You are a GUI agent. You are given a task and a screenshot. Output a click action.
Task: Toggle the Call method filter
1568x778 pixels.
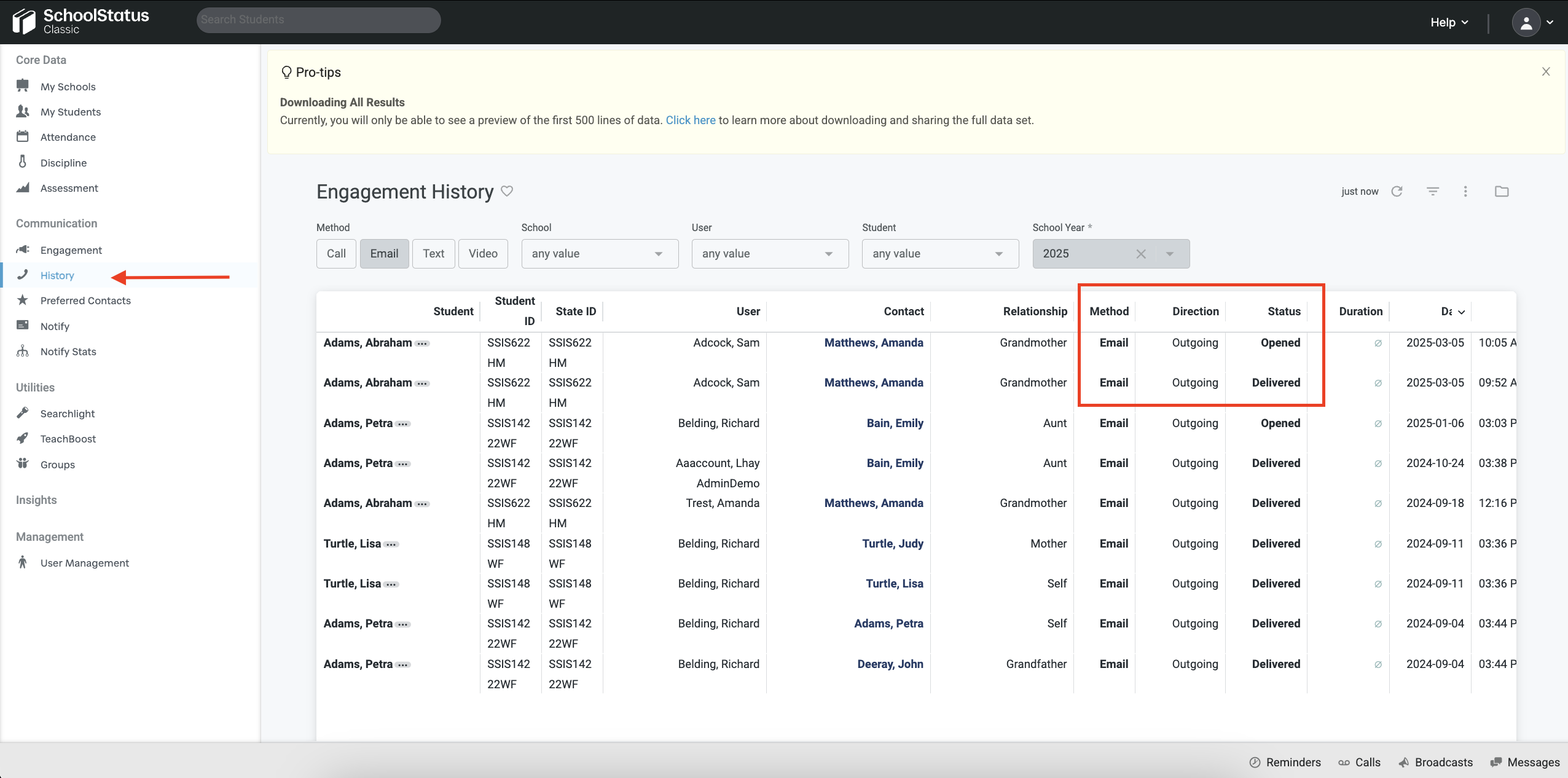tap(336, 253)
